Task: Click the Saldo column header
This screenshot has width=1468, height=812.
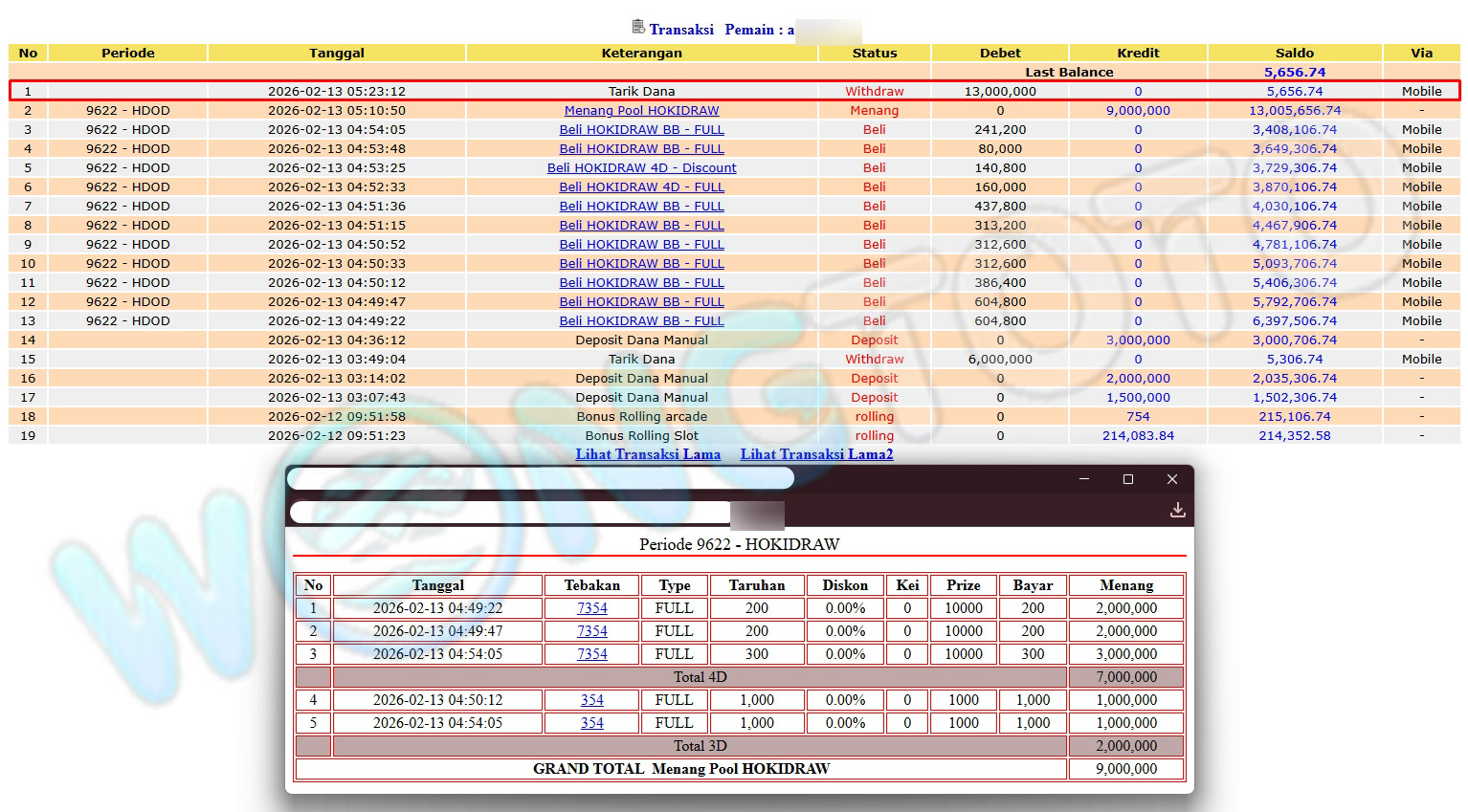Action: 1294,54
